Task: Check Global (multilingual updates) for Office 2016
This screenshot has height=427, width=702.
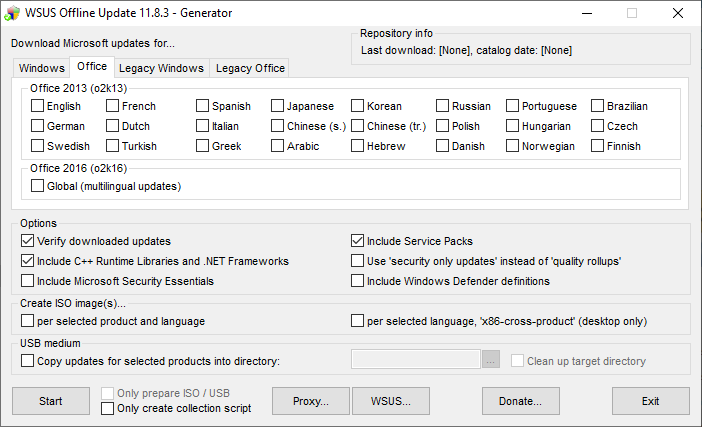Action: pos(38,186)
